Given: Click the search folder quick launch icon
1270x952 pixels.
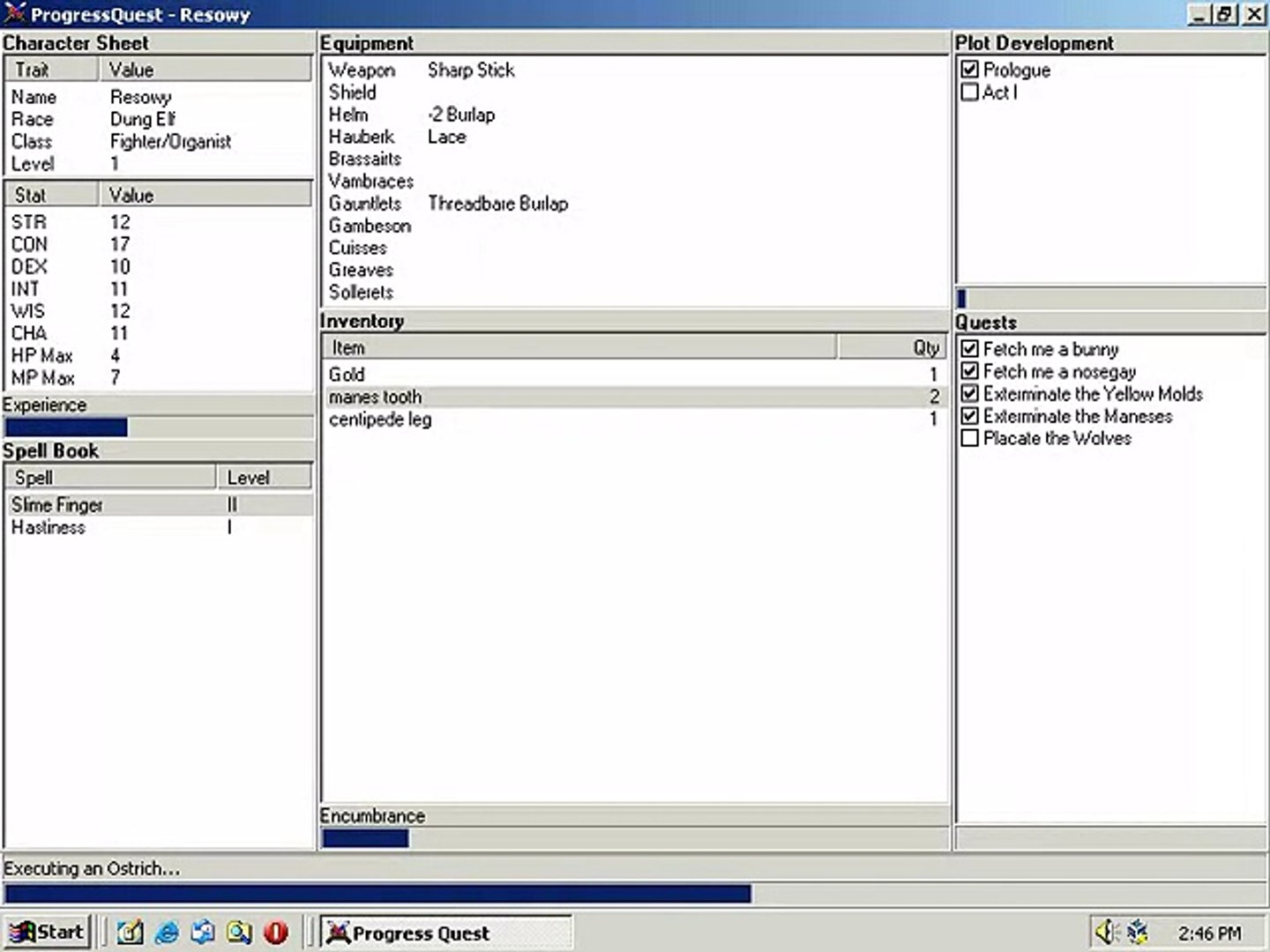Looking at the screenshot, I should tap(239, 932).
